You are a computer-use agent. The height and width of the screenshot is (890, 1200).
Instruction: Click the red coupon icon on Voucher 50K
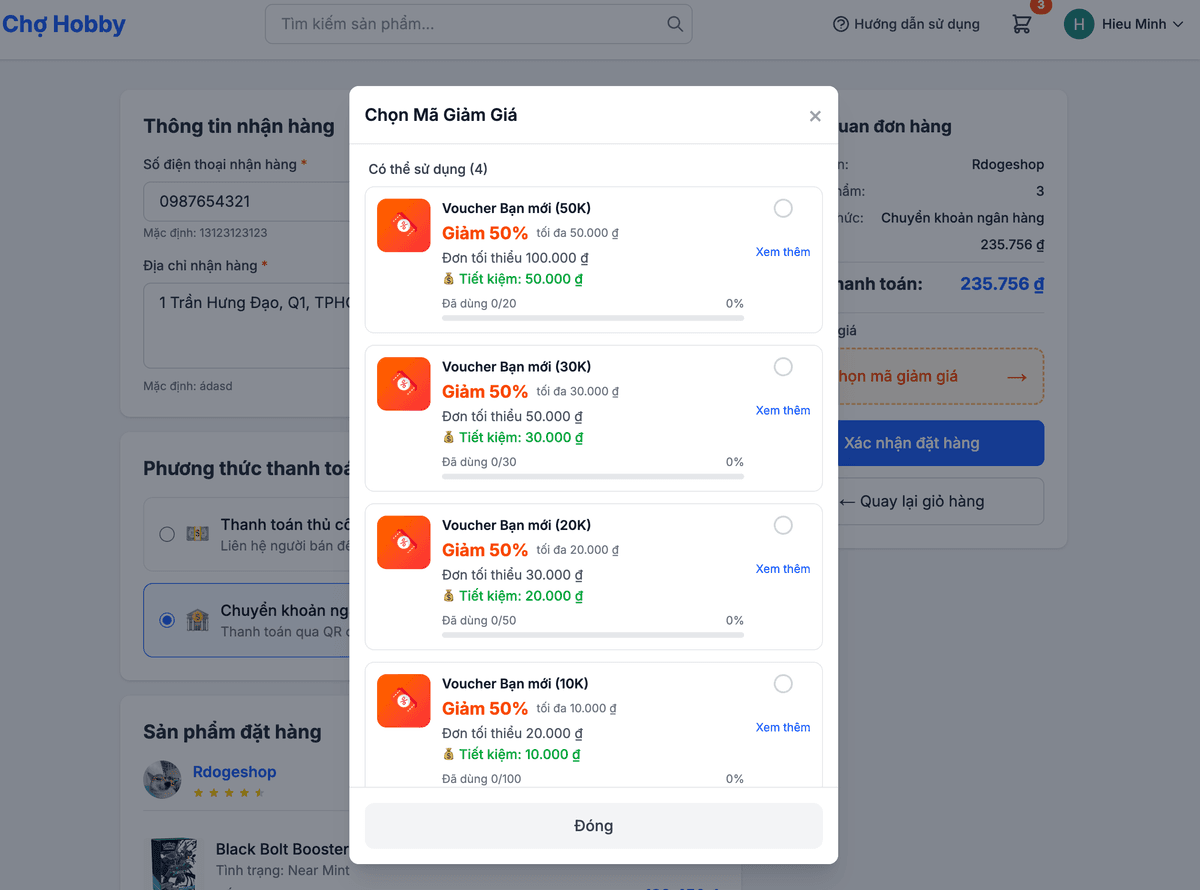pyautogui.click(x=403, y=225)
